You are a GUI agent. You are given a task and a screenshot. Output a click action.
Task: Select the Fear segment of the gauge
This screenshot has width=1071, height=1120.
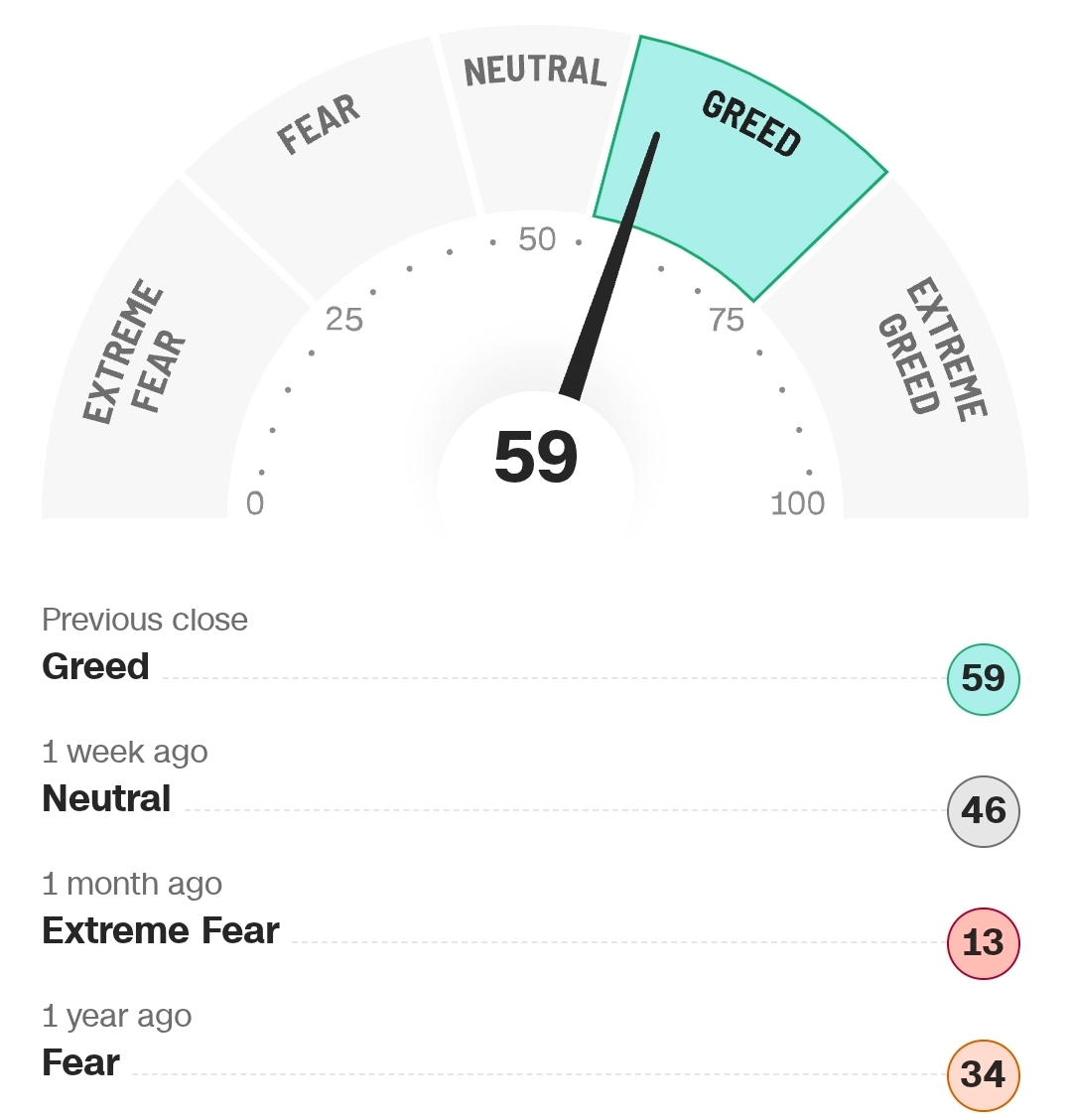click(320, 126)
